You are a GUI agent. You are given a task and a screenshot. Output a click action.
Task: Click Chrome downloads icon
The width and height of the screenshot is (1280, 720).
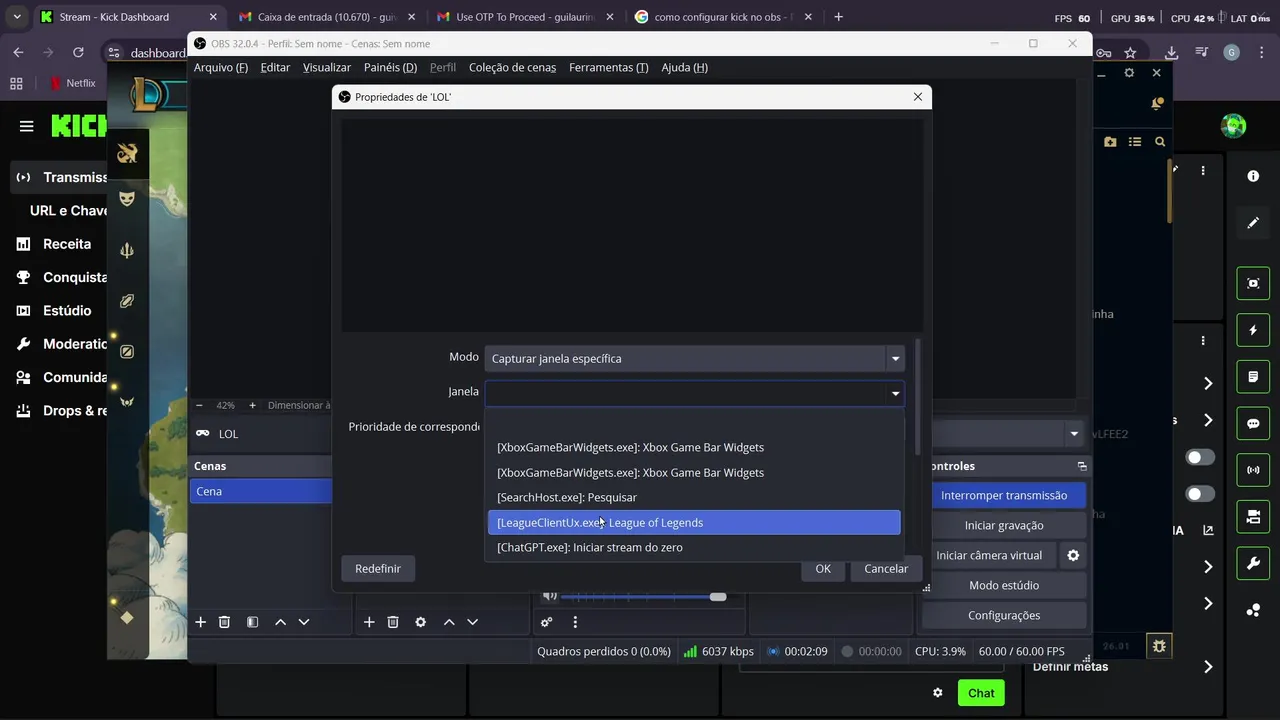pos(1171,53)
